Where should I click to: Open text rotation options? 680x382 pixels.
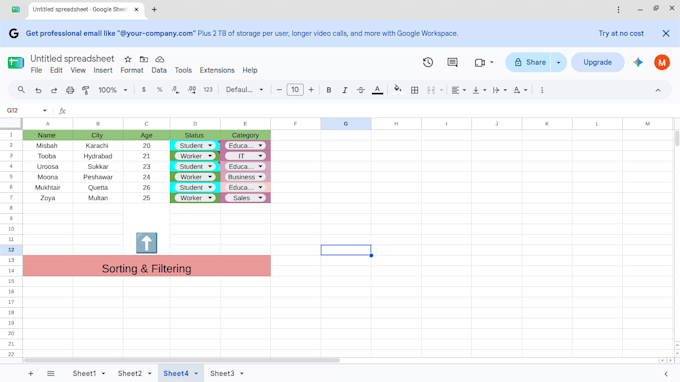pyautogui.click(x=520, y=90)
